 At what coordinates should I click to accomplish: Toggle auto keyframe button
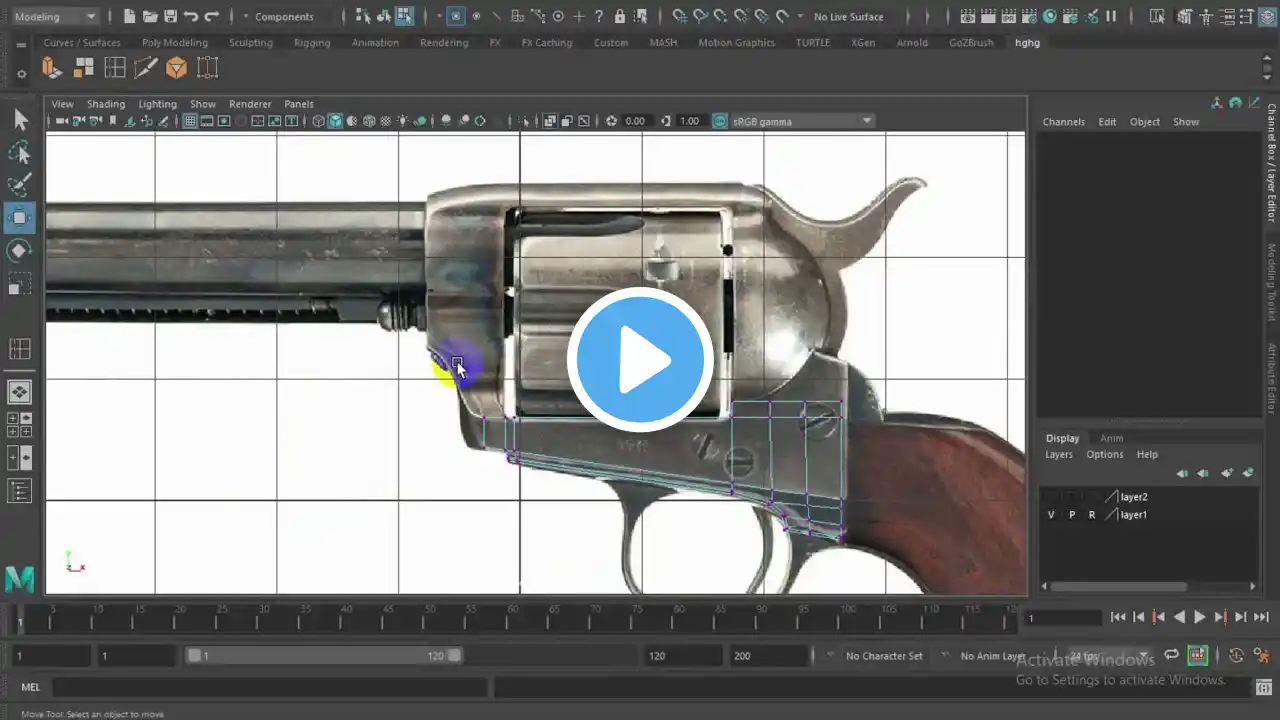coord(1197,656)
